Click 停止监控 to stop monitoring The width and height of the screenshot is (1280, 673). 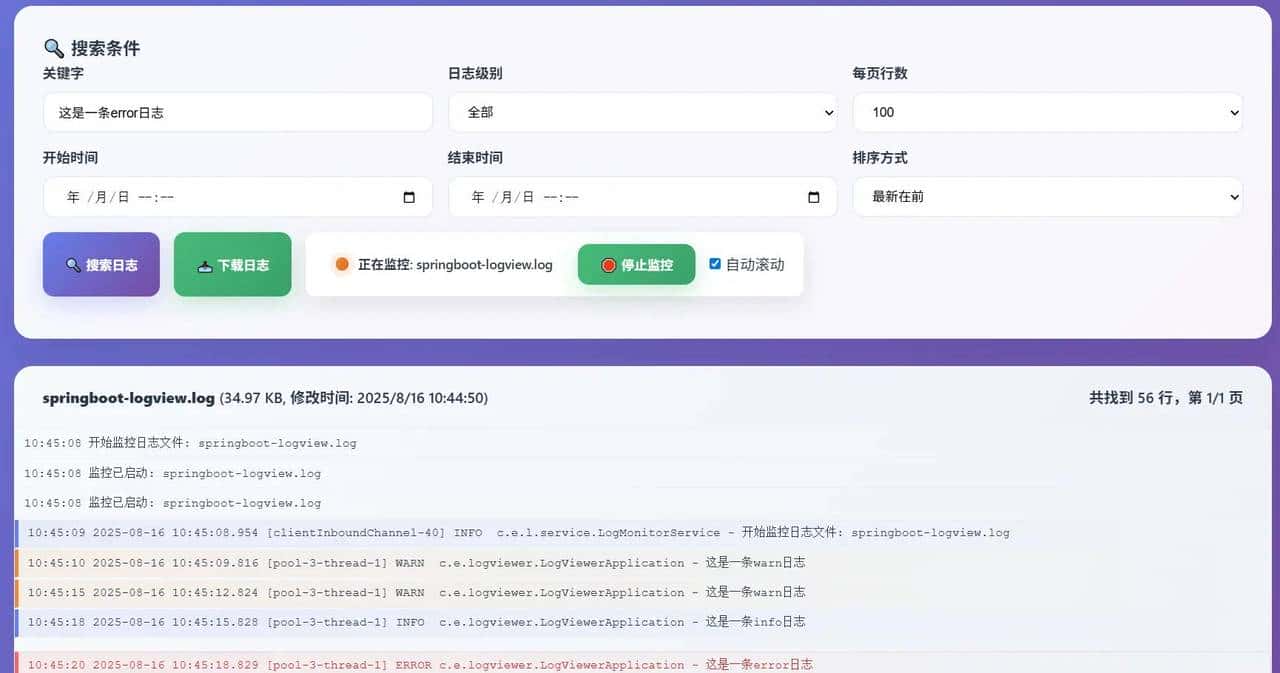pyautogui.click(x=636, y=264)
